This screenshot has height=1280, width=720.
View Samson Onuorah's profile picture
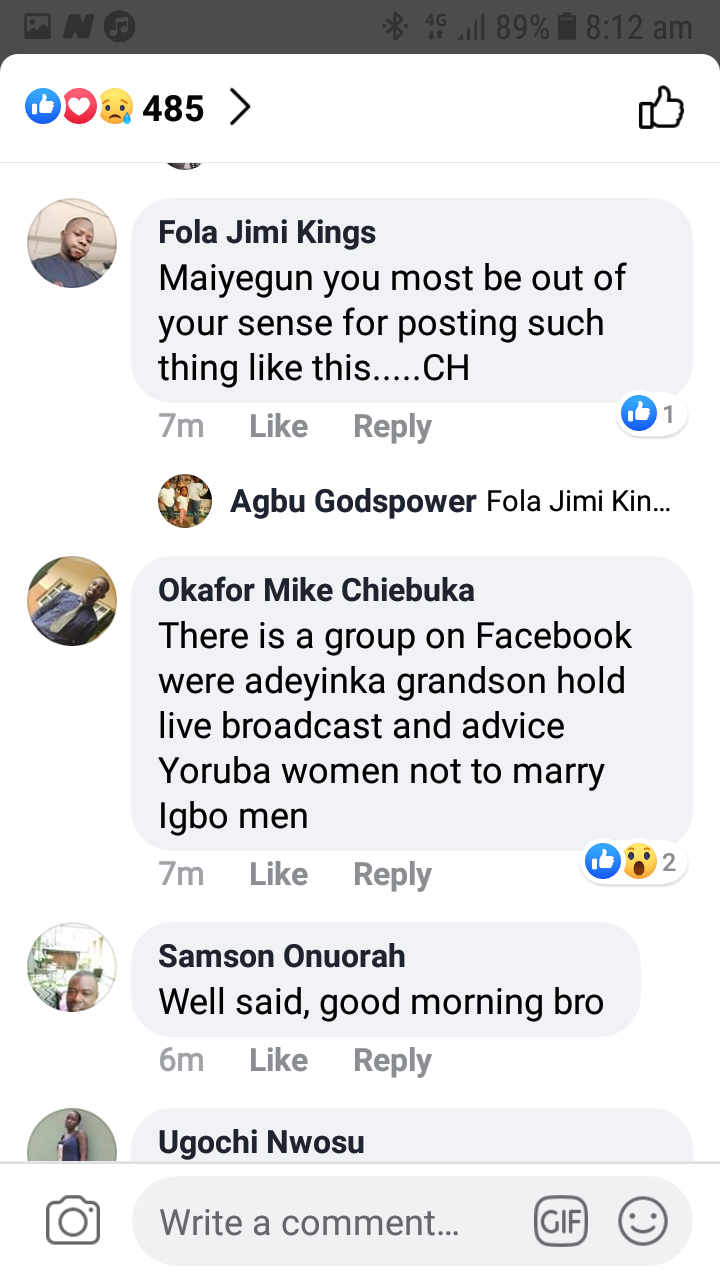coord(72,967)
